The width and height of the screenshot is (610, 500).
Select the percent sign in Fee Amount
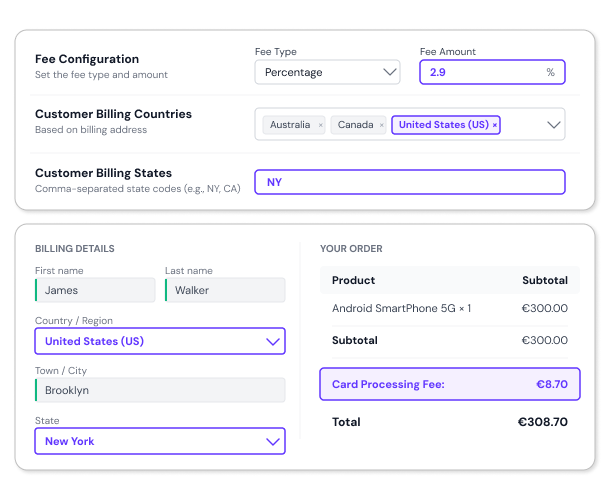[550, 72]
